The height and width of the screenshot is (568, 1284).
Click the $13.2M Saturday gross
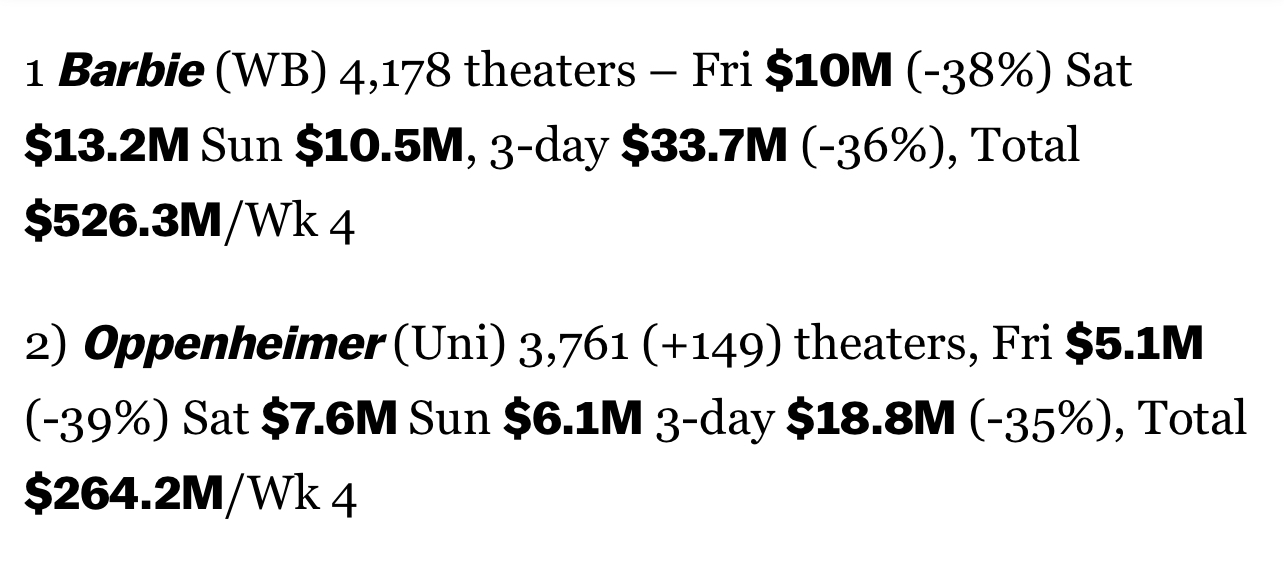click(x=107, y=147)
